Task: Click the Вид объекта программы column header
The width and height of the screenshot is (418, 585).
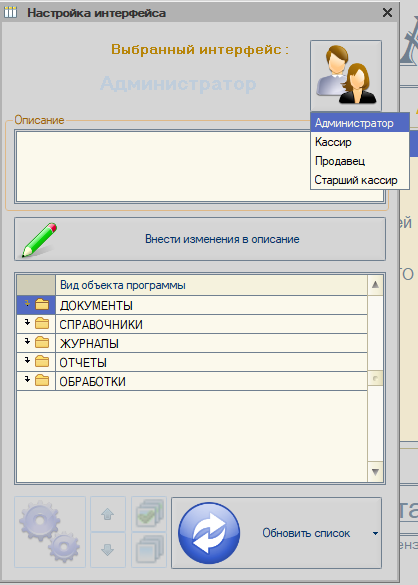Action: [x=211, y=285]
